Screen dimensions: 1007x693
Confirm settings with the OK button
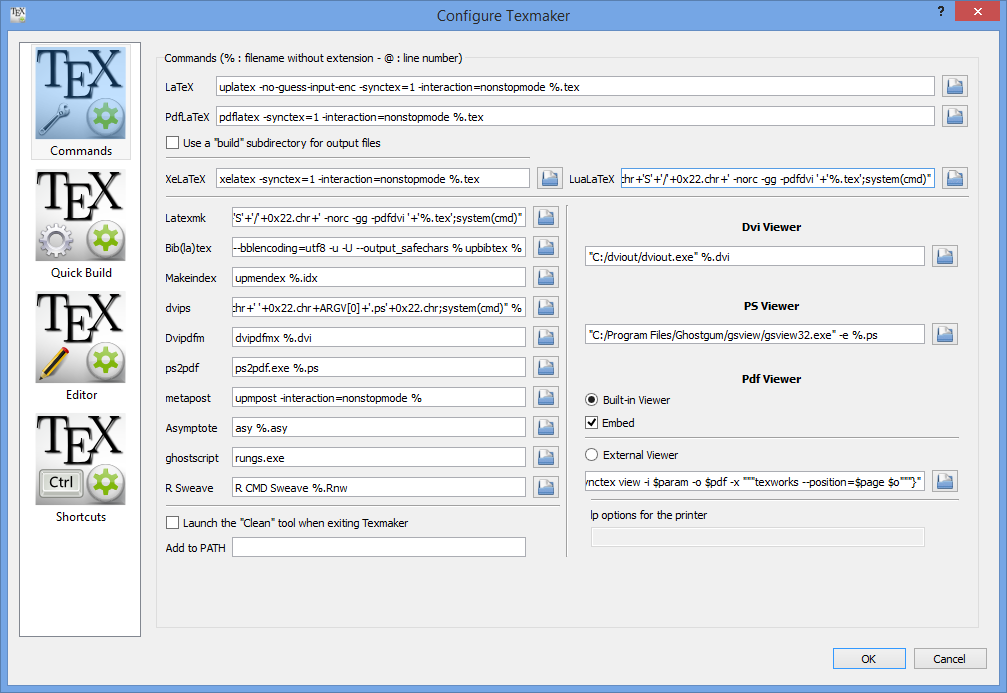click(x=869, y=659)
